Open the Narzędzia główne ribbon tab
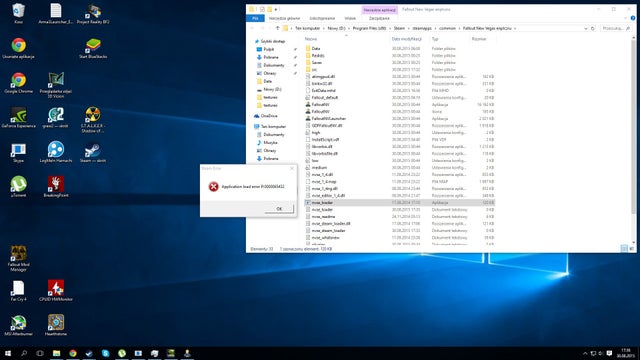This screenshot has width=640, height=360. coord(284,18)
